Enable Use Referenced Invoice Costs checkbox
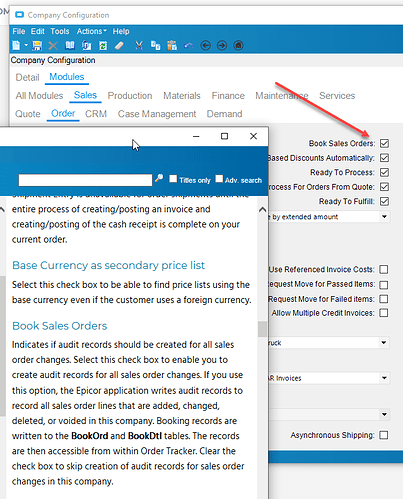Image resolution: width=403 pixels, height=499 pixels. [x=384, y=269]
